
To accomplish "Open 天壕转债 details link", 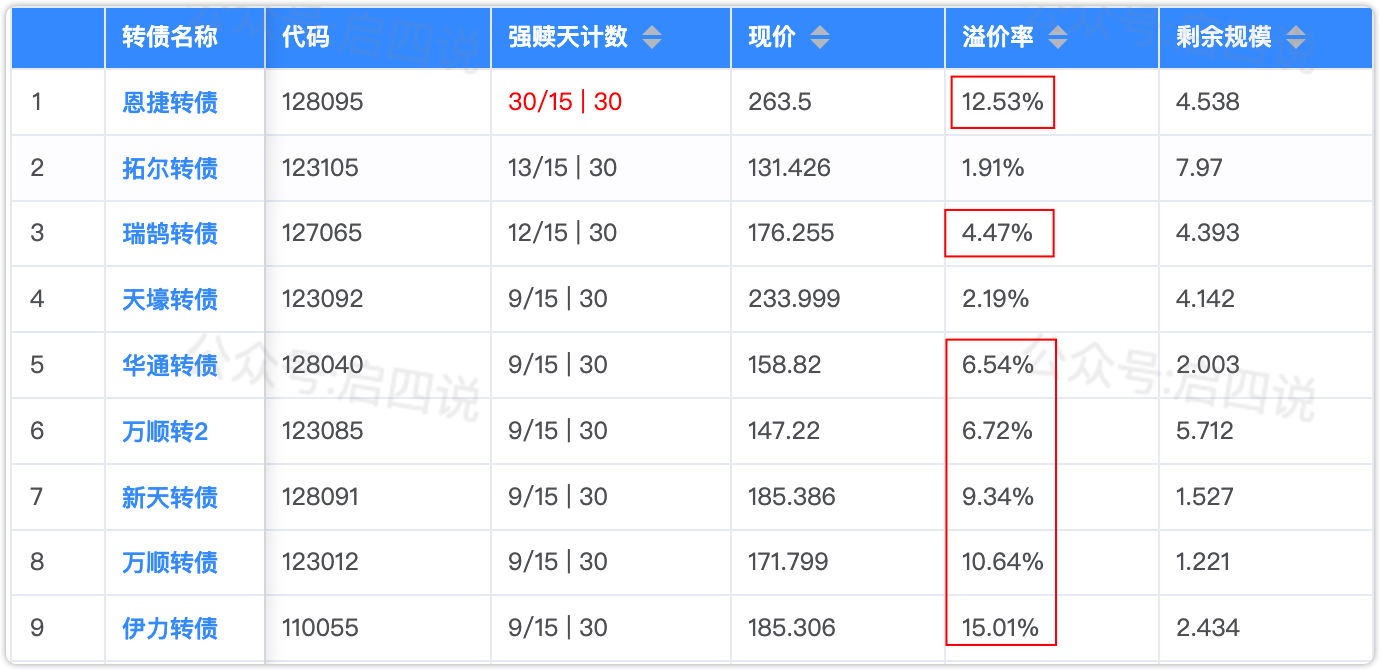I will [x=170, y=299].
